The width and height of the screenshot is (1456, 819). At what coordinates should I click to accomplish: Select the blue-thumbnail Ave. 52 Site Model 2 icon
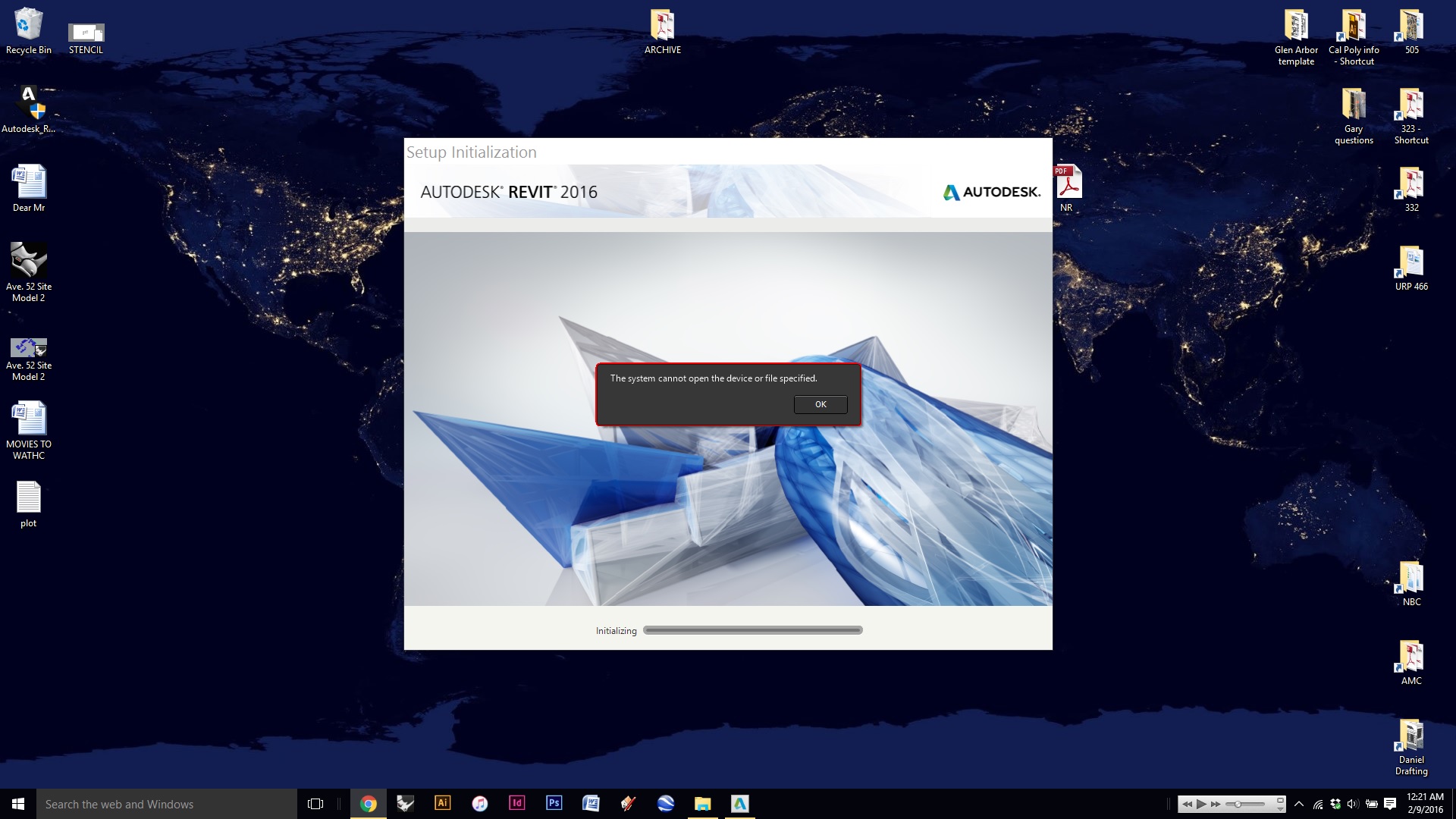pos(29,359)
